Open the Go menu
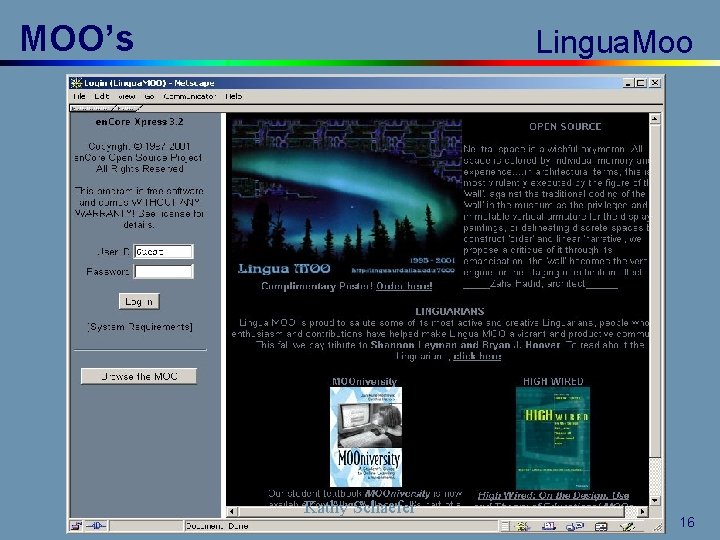Viewport: 720px width, 540px height. pos(149,96)
